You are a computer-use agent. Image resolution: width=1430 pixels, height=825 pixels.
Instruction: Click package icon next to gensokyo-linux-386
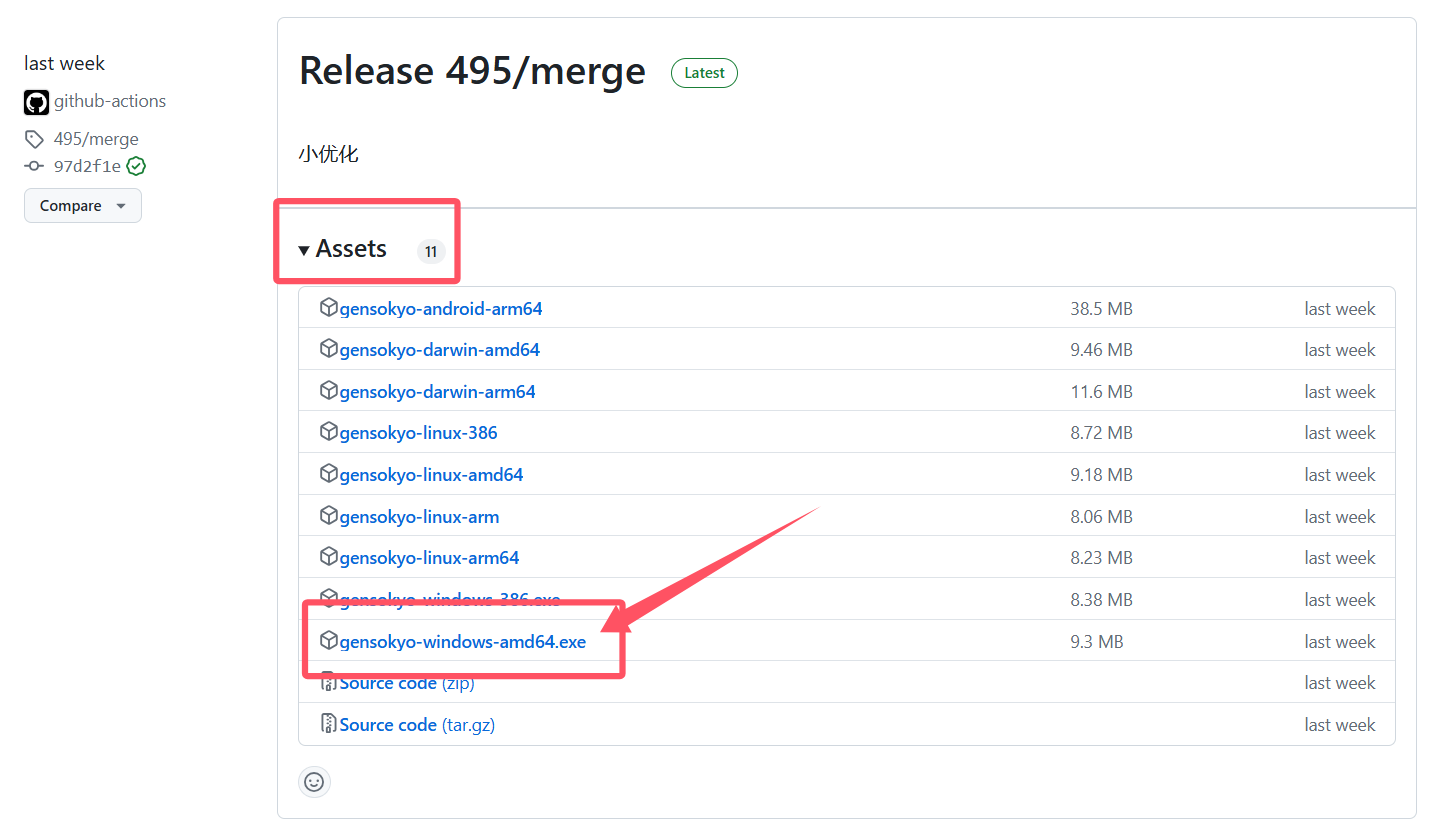tap(328, 432)
